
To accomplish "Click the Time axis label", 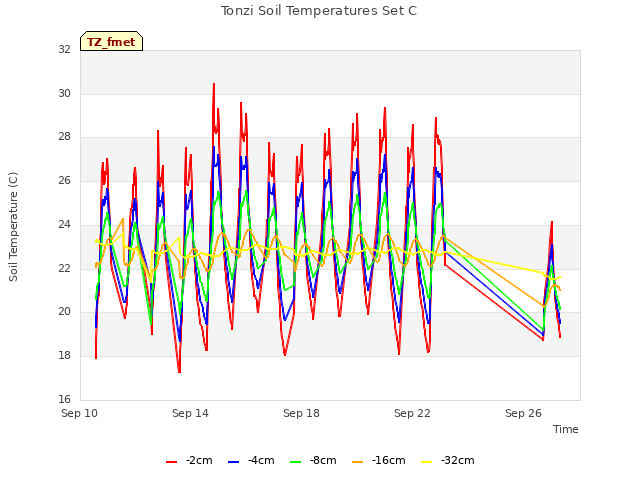I will point(566,429).
